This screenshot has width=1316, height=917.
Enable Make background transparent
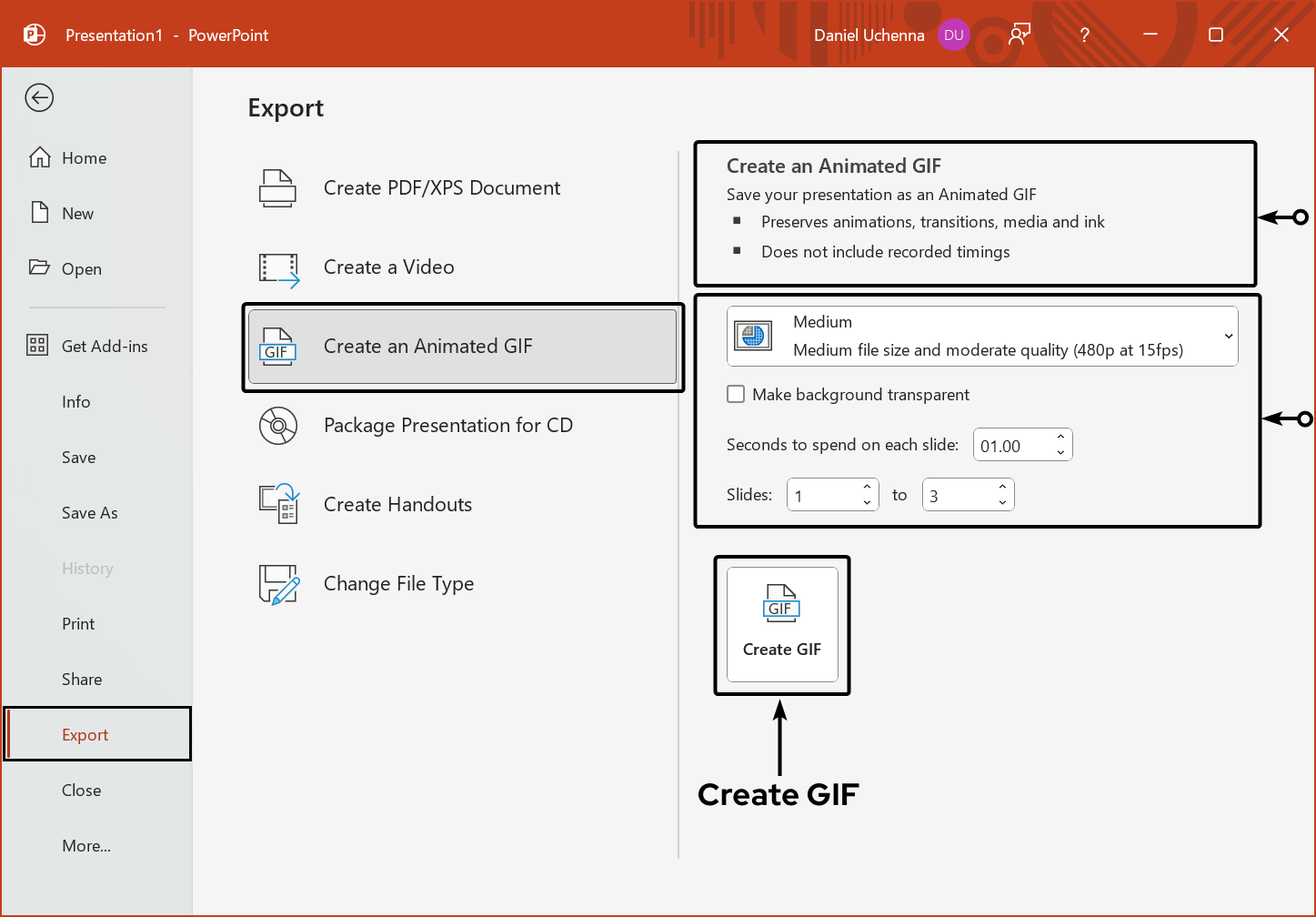[x=736, y=394]
